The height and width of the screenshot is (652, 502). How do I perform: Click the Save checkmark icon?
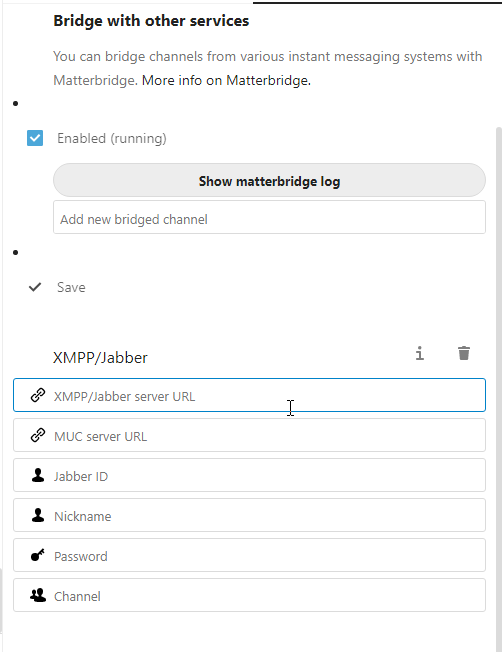35,287
